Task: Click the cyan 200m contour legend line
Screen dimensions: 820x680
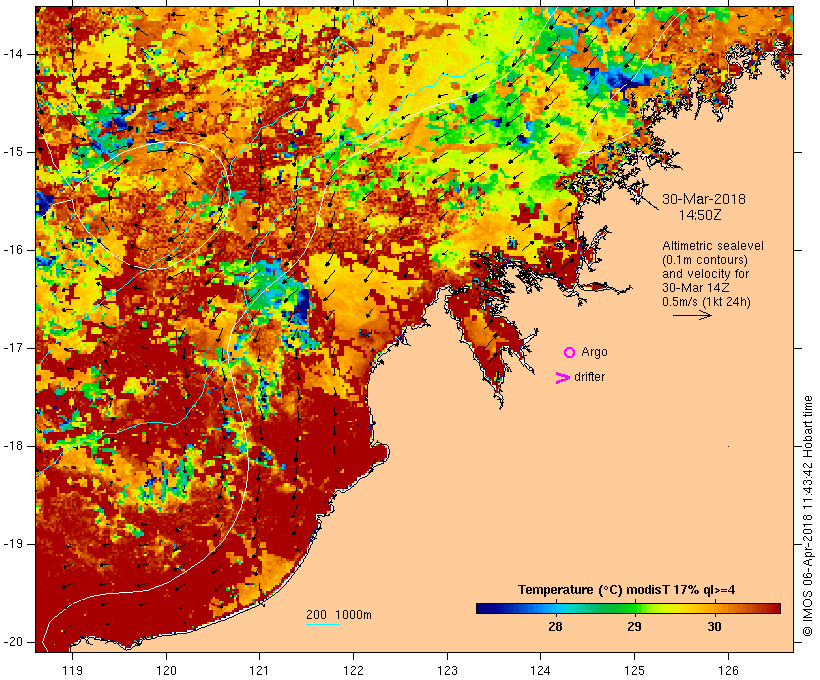Action: tap(323, 624)
